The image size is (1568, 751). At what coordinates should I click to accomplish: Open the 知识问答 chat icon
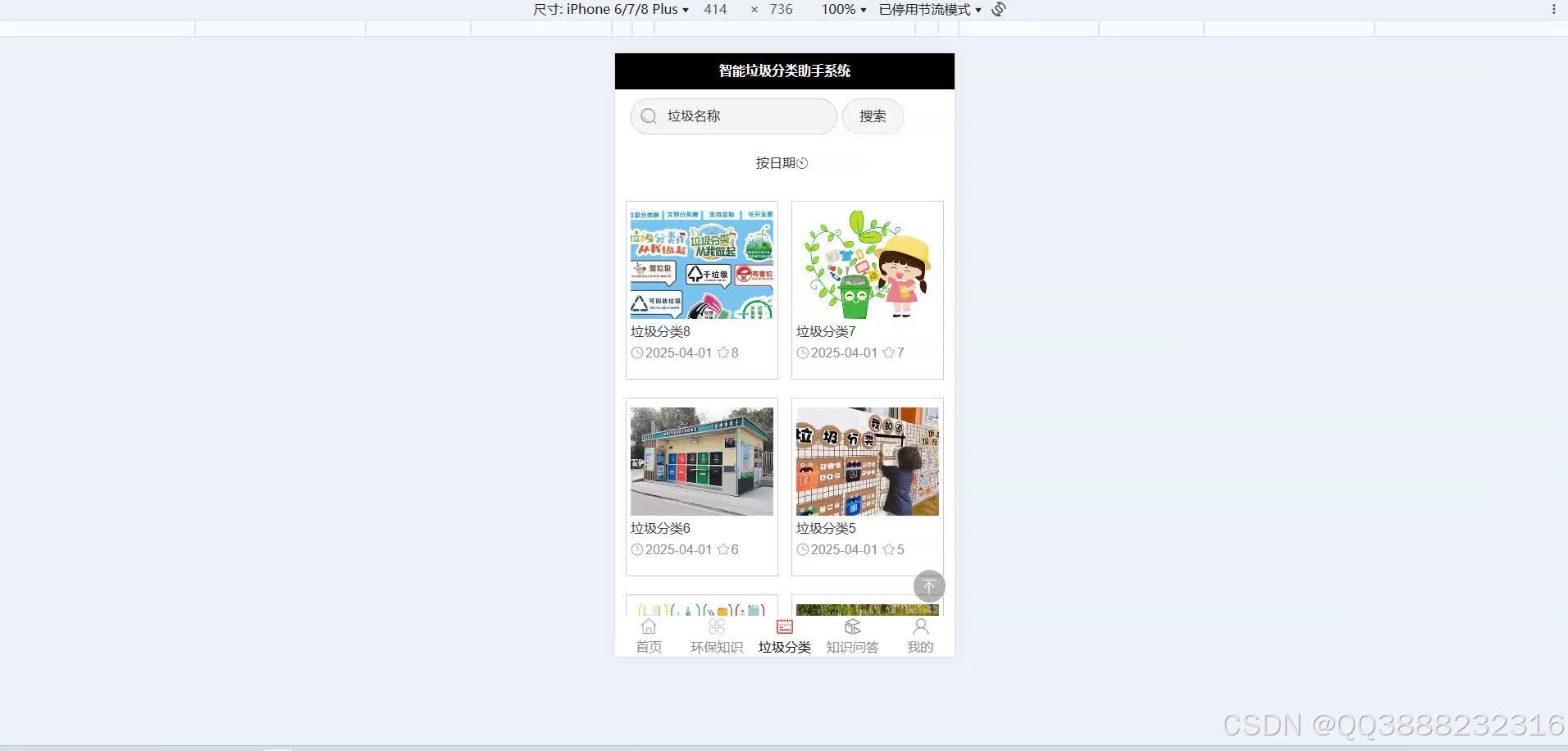[x=851, y=626]
